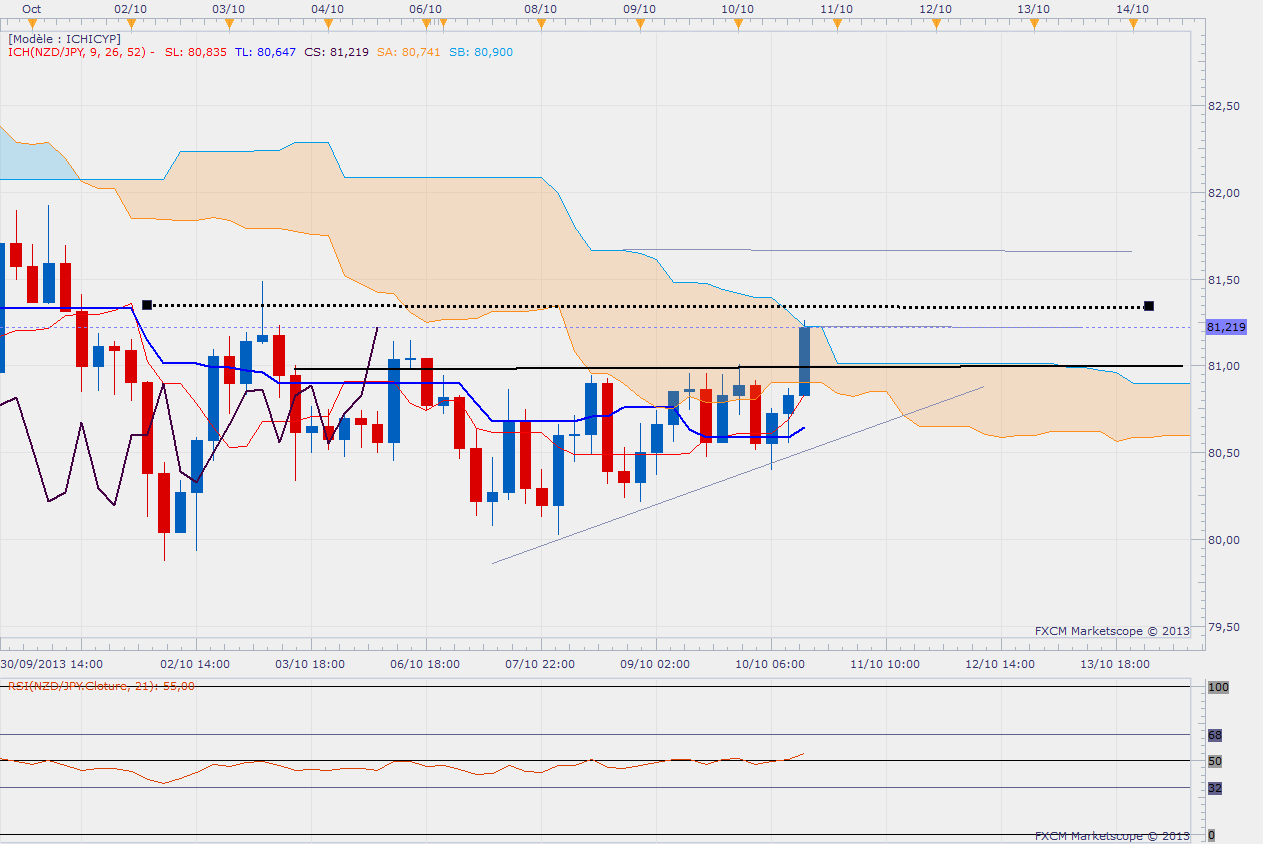Click the orange day marker under 08/10
Screen dimensions: 1263x844
click(x=540, y=25)
